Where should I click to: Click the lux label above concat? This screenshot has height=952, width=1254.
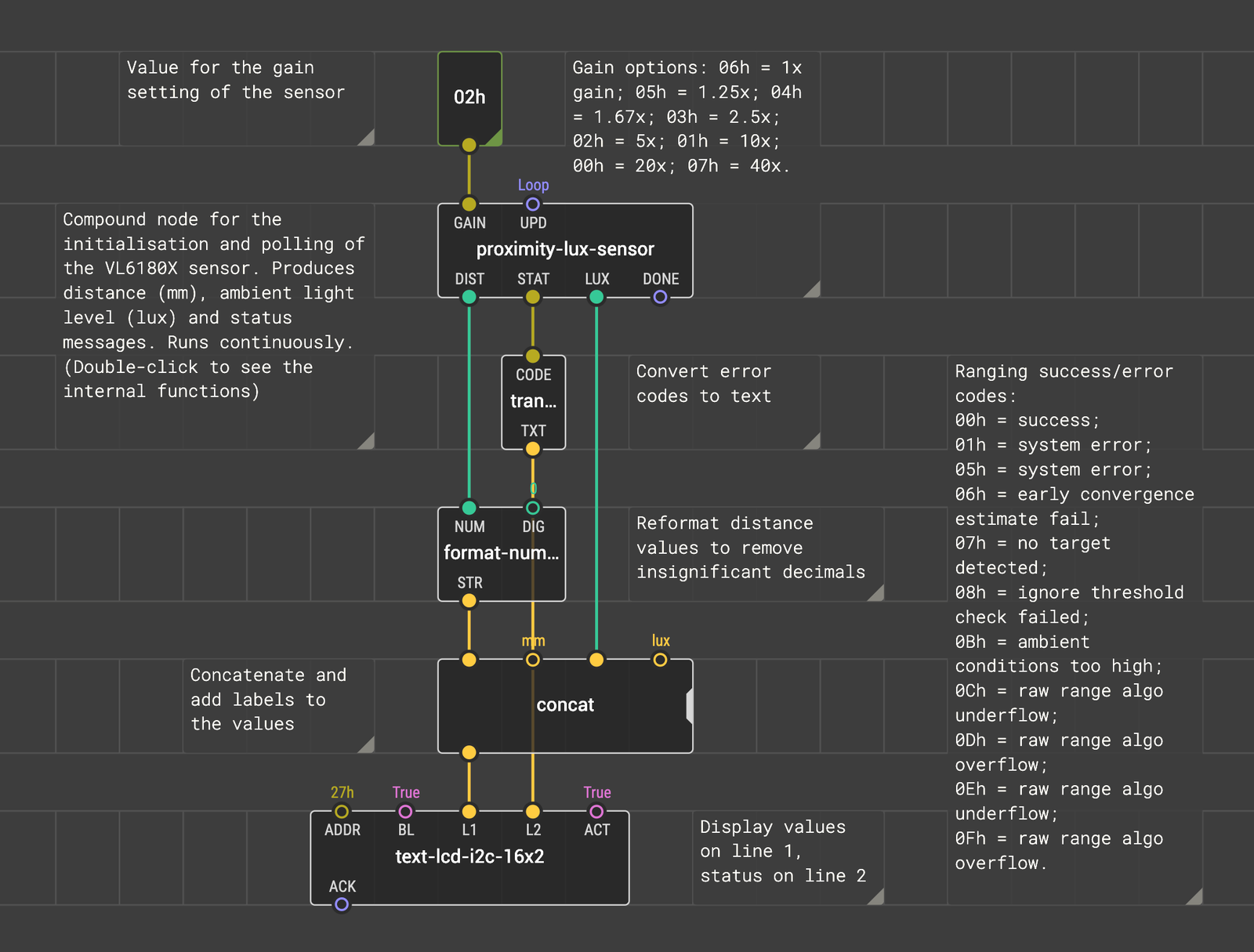click(661, 641)
